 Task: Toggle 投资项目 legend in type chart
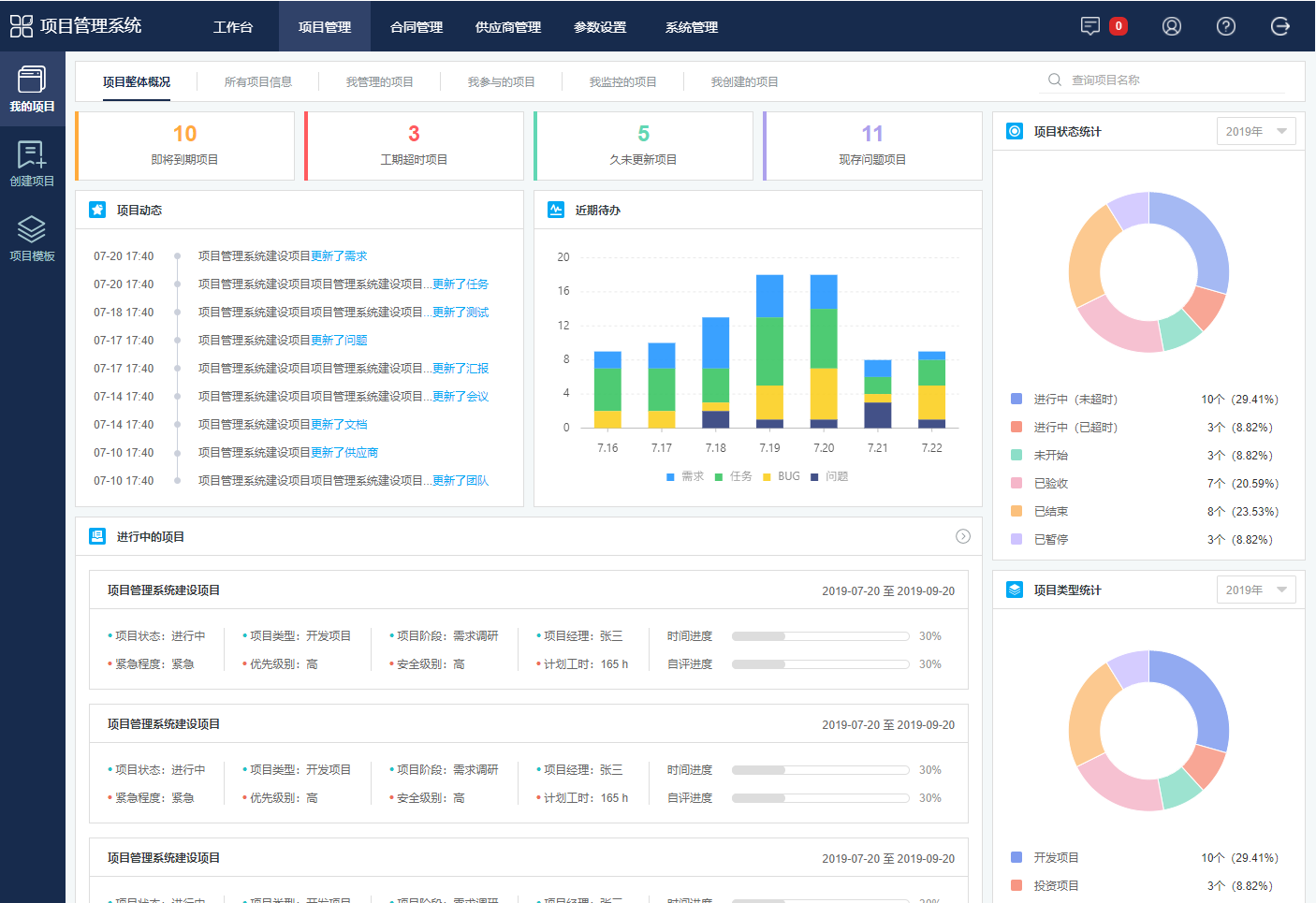click(1045, 885)
